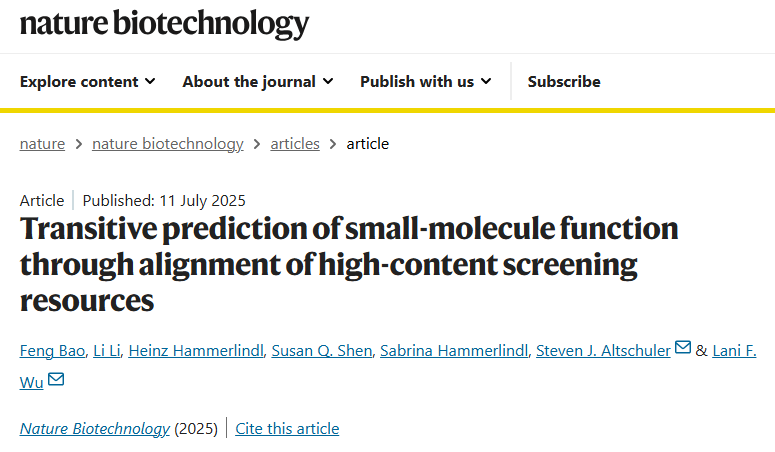Go to nature breadcrumb link

pos(42,144)
